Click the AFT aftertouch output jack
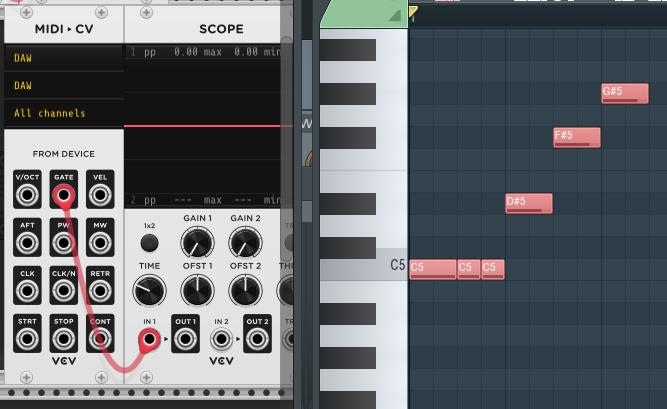667x409 pixels. [27, 240]
